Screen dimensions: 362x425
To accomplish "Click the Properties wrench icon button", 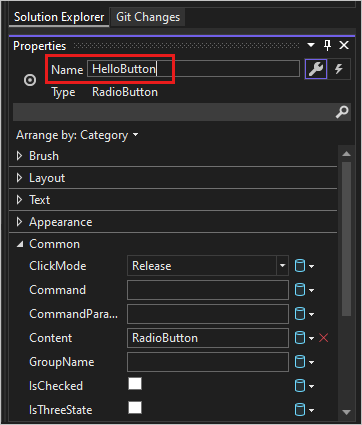I will (316, 69).
